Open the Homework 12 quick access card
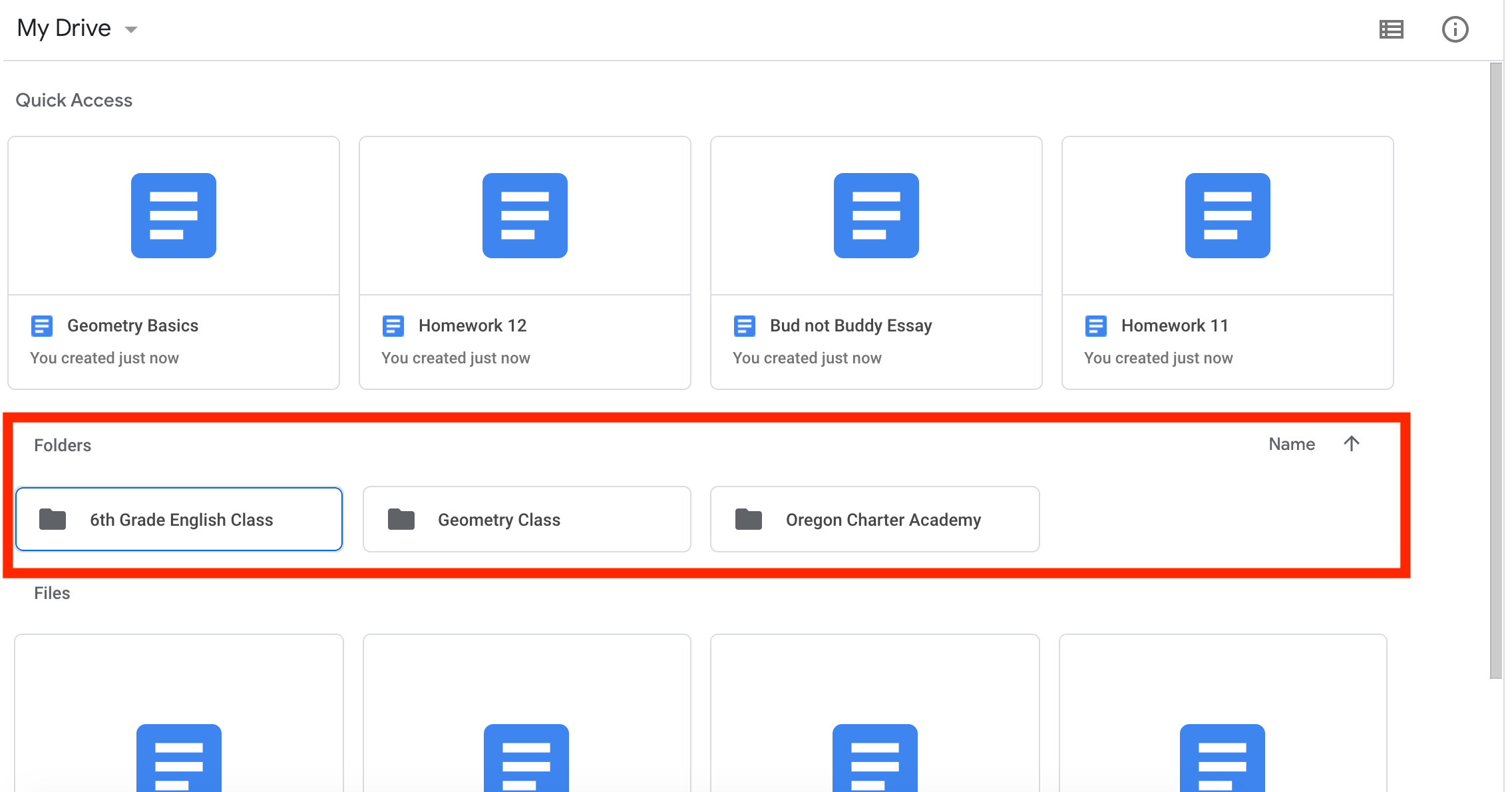 tap(525, 263)
